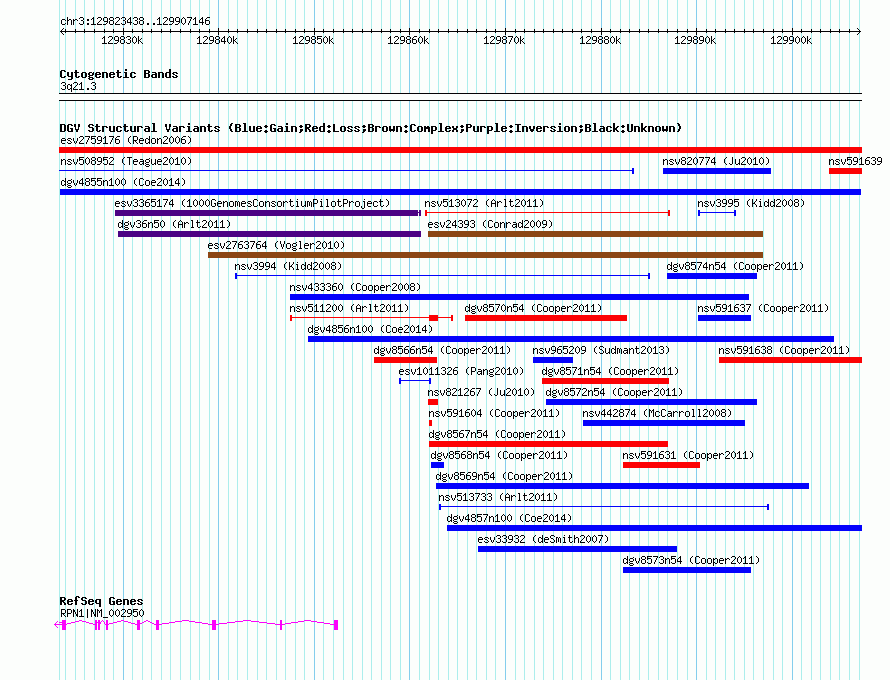Screen dimensions: 890x680
Task: Select the red dgv8570n54 loss bar
Action: tap(546, 318)
